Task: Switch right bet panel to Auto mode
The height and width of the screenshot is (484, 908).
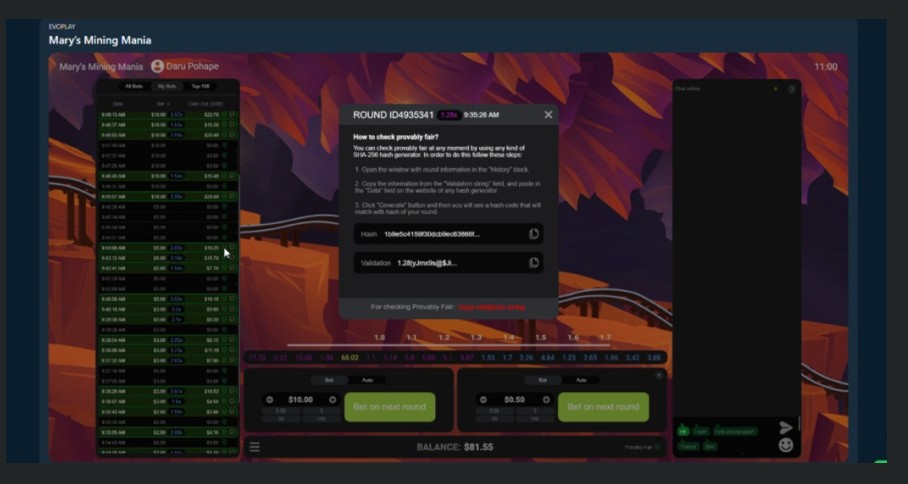Action: click(580, 380)
